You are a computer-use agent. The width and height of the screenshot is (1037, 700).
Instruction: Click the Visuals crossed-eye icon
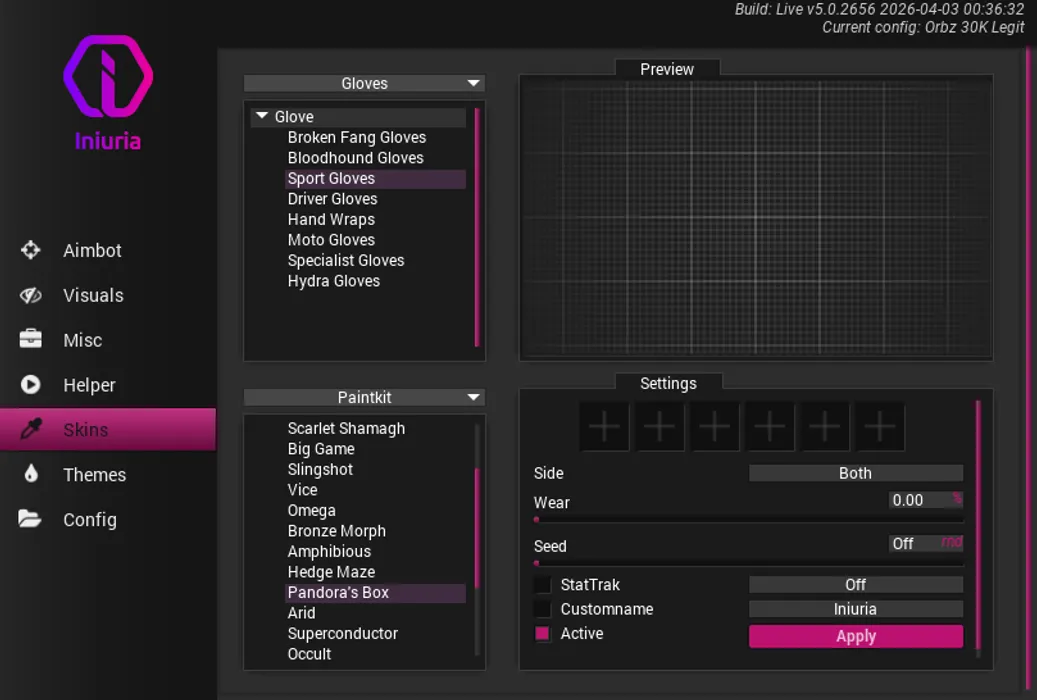[x=30, y=295]
